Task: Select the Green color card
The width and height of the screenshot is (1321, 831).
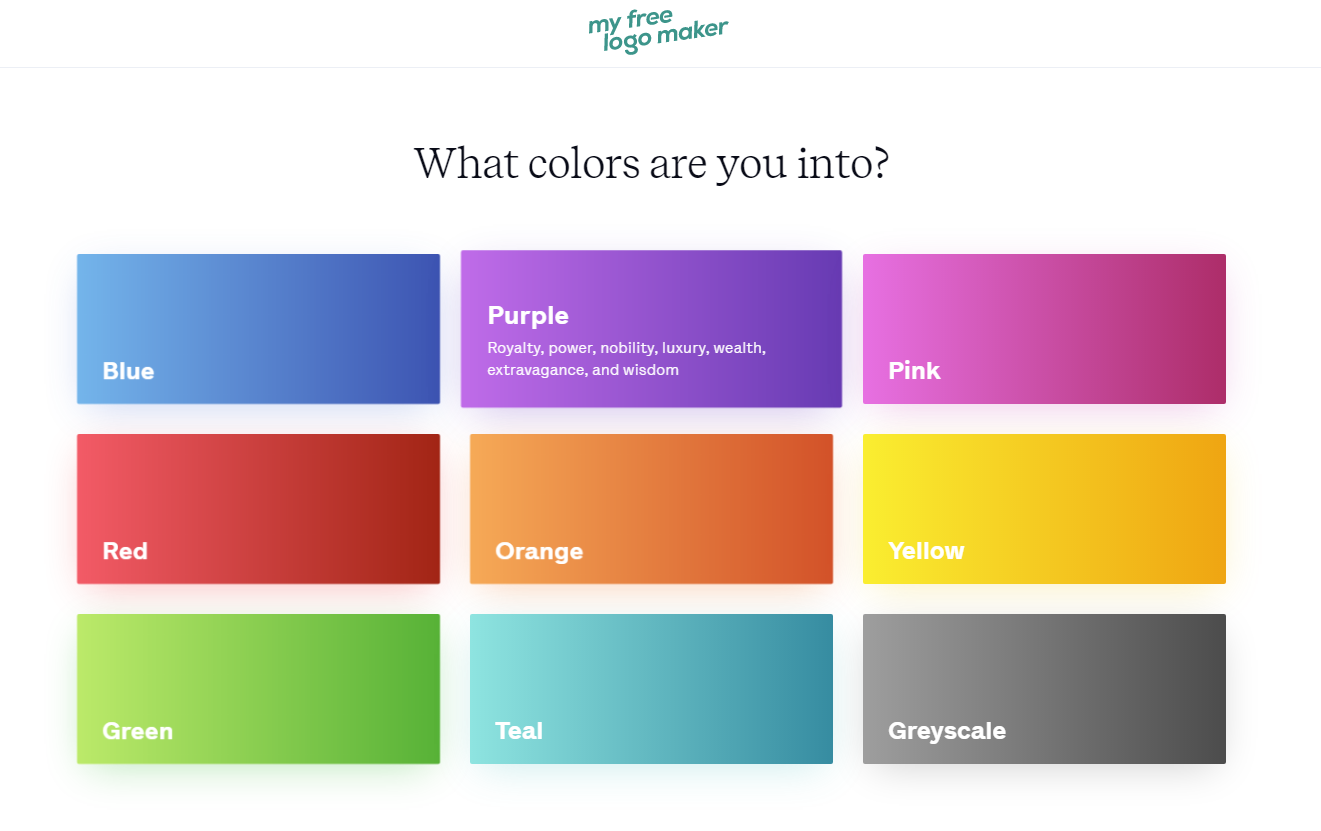Action: 258,689
